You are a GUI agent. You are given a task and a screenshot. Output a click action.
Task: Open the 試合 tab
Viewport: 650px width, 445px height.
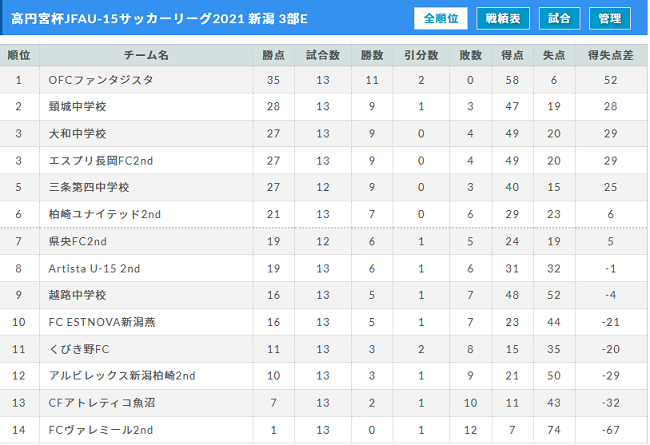(x=559, y=19)
